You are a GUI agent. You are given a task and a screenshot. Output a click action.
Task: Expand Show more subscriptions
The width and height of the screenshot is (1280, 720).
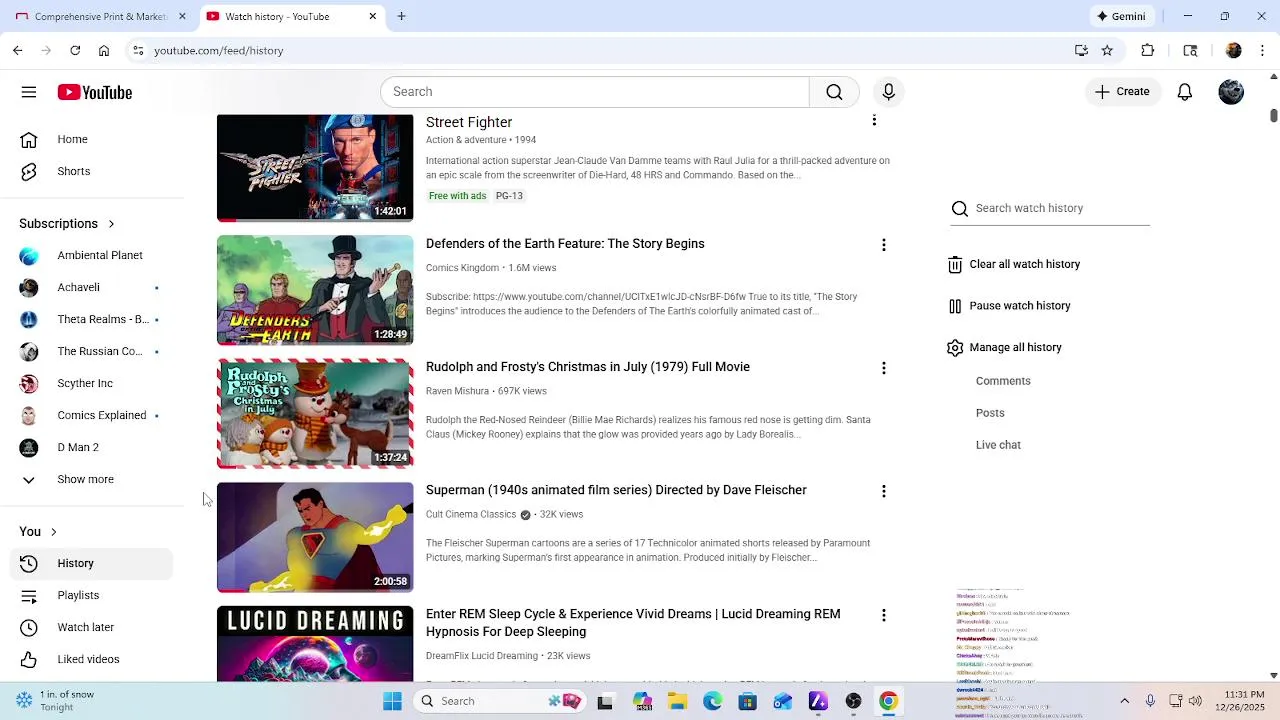point(92,479)
